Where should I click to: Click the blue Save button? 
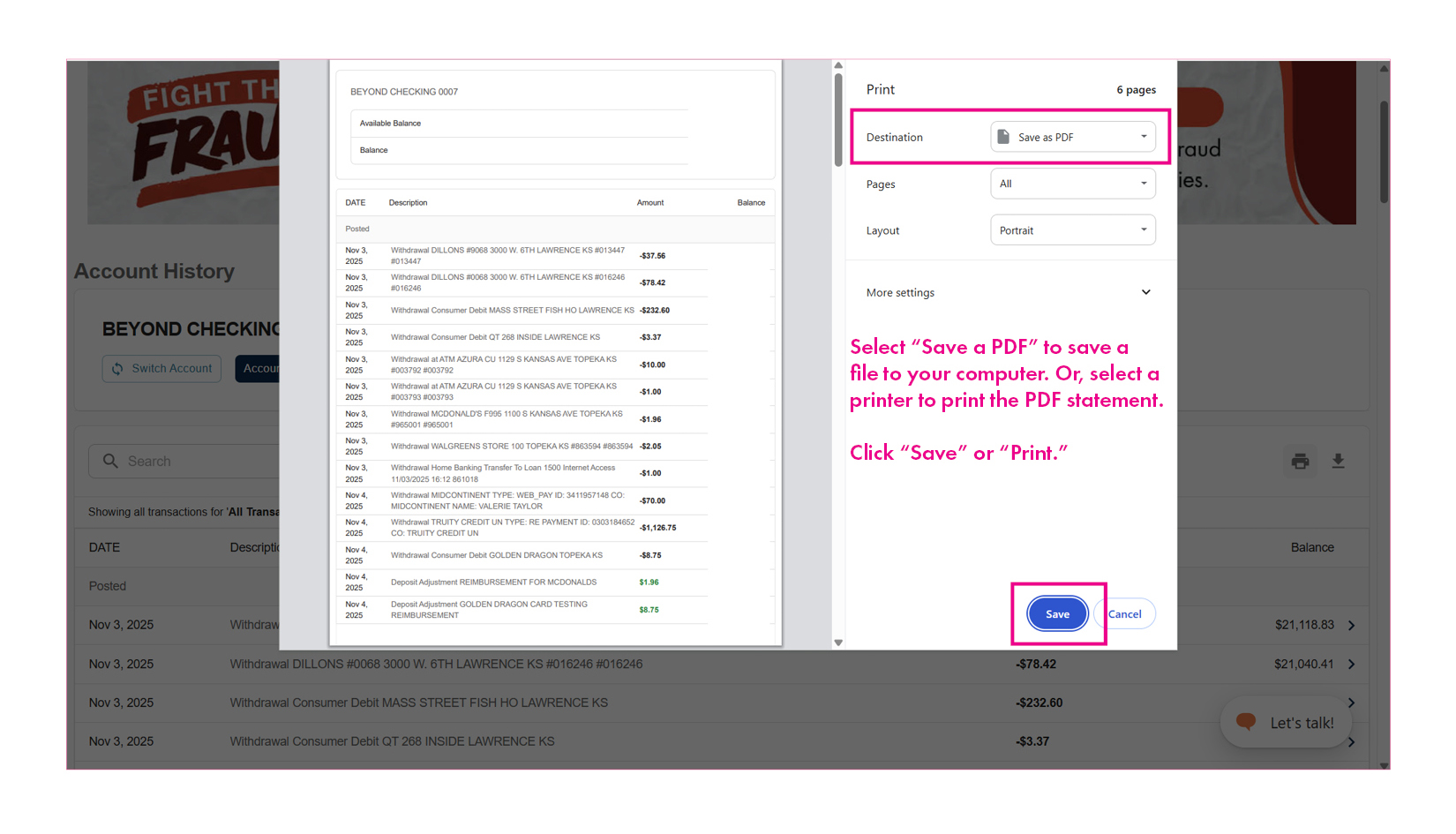point(1057,614)
